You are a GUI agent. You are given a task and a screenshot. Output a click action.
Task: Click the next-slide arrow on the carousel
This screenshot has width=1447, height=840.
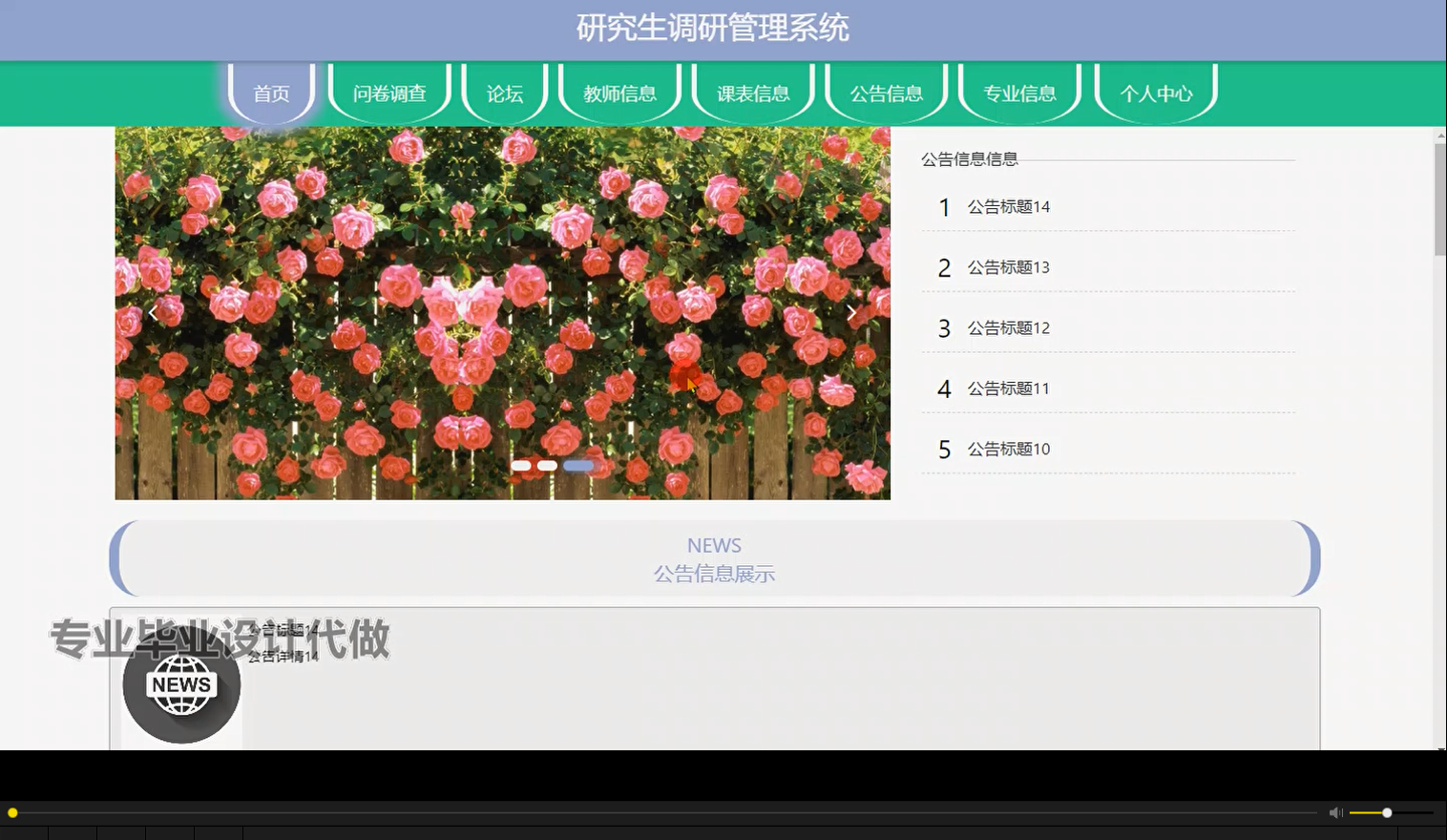(x=850, y=312)
